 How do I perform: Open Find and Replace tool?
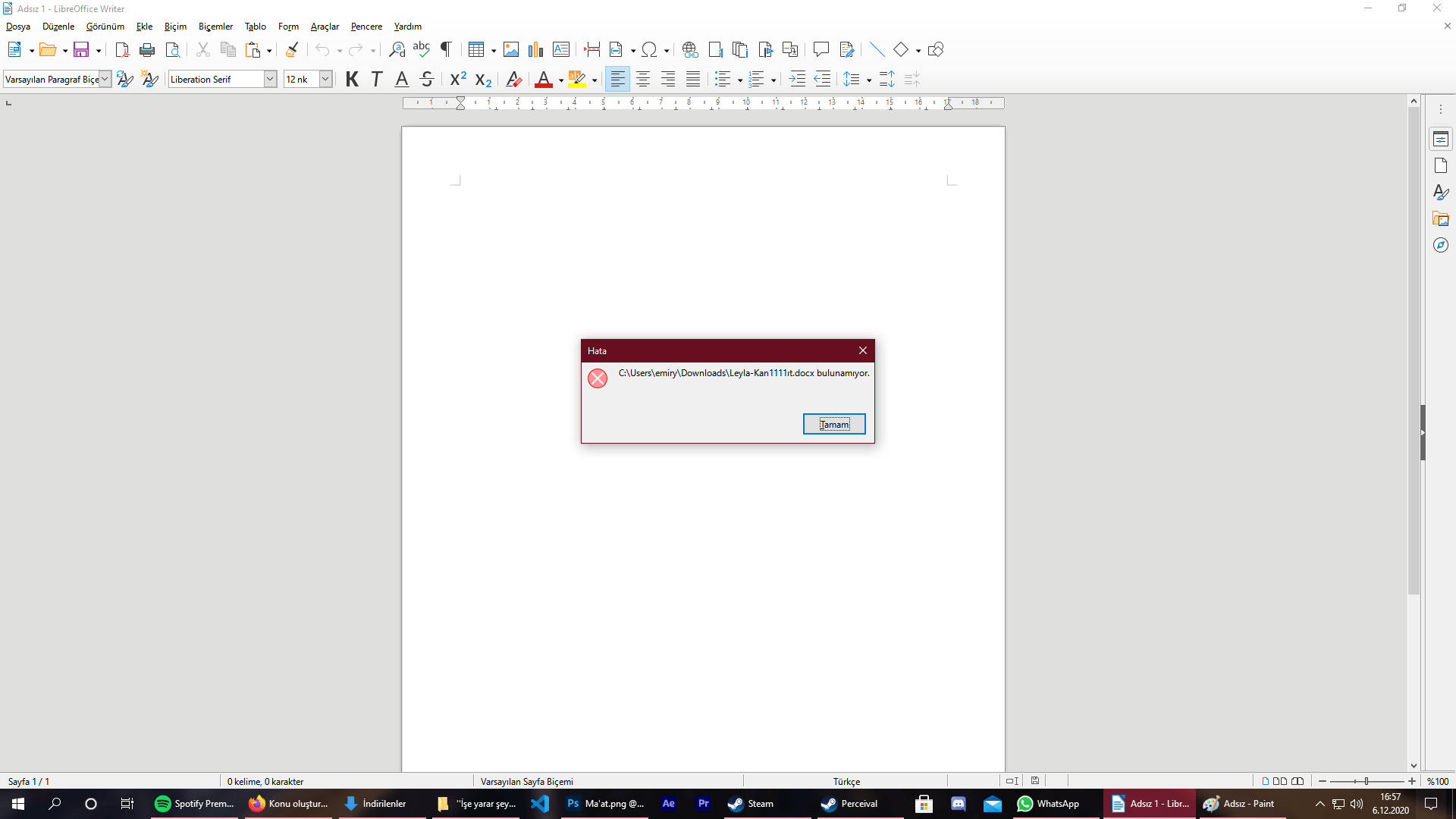pyautogui.click(x=397, y=50)
